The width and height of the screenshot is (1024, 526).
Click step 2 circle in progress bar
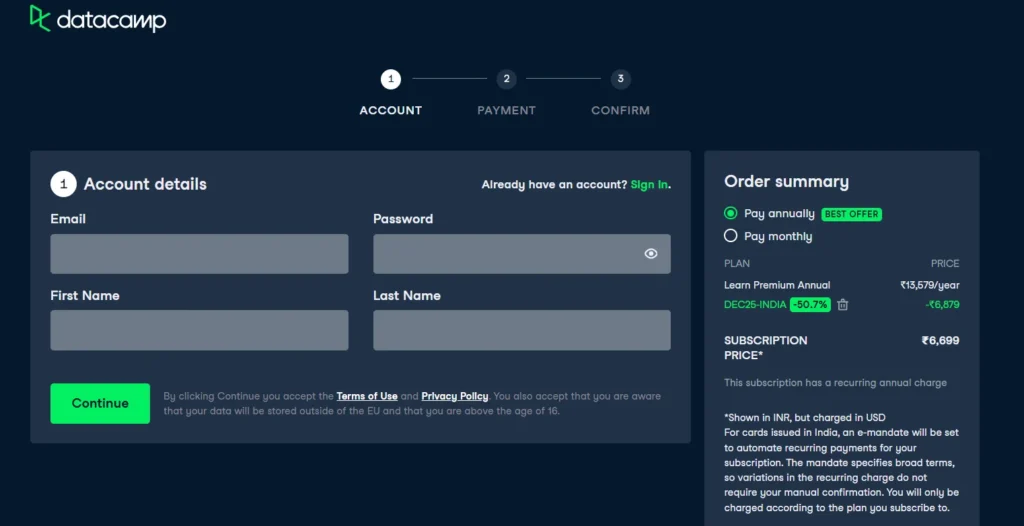(x=507, y=79)
